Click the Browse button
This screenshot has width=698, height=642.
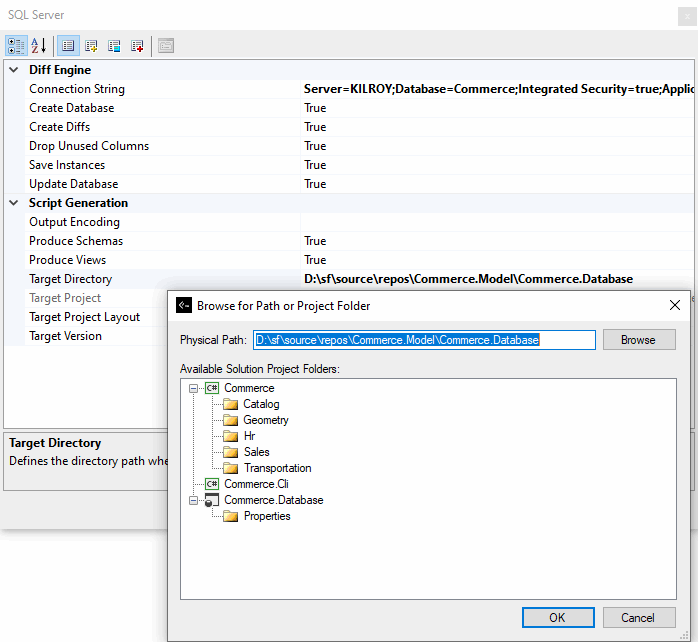coord(639,340)
